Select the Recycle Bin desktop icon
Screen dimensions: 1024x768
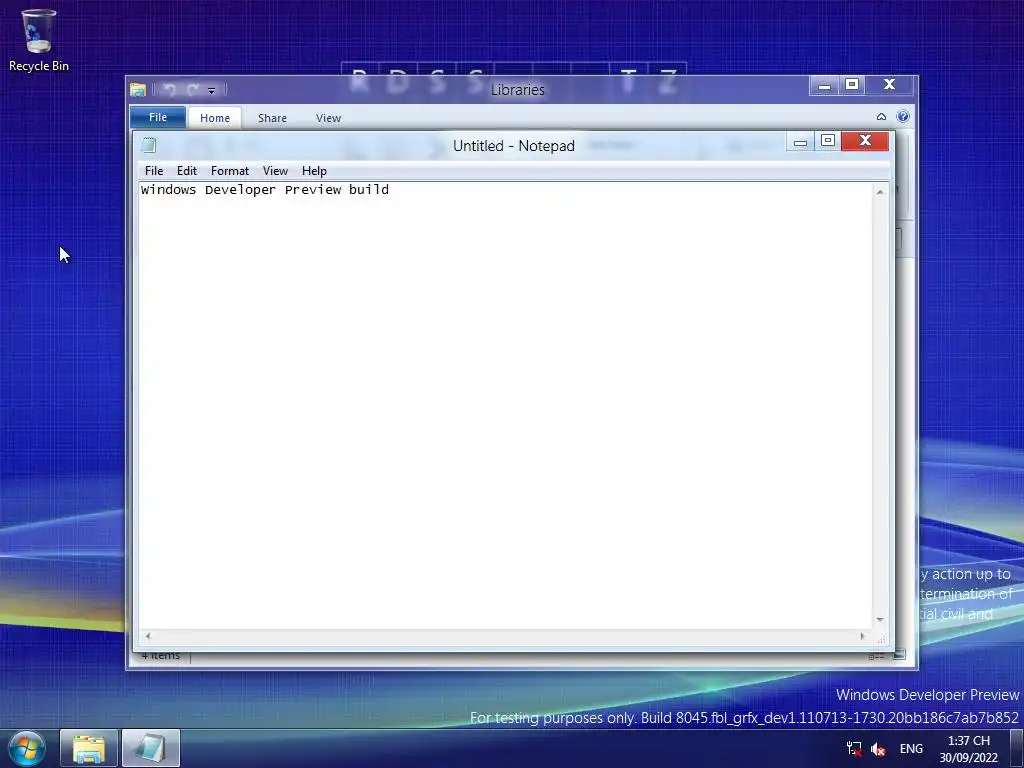39,40
